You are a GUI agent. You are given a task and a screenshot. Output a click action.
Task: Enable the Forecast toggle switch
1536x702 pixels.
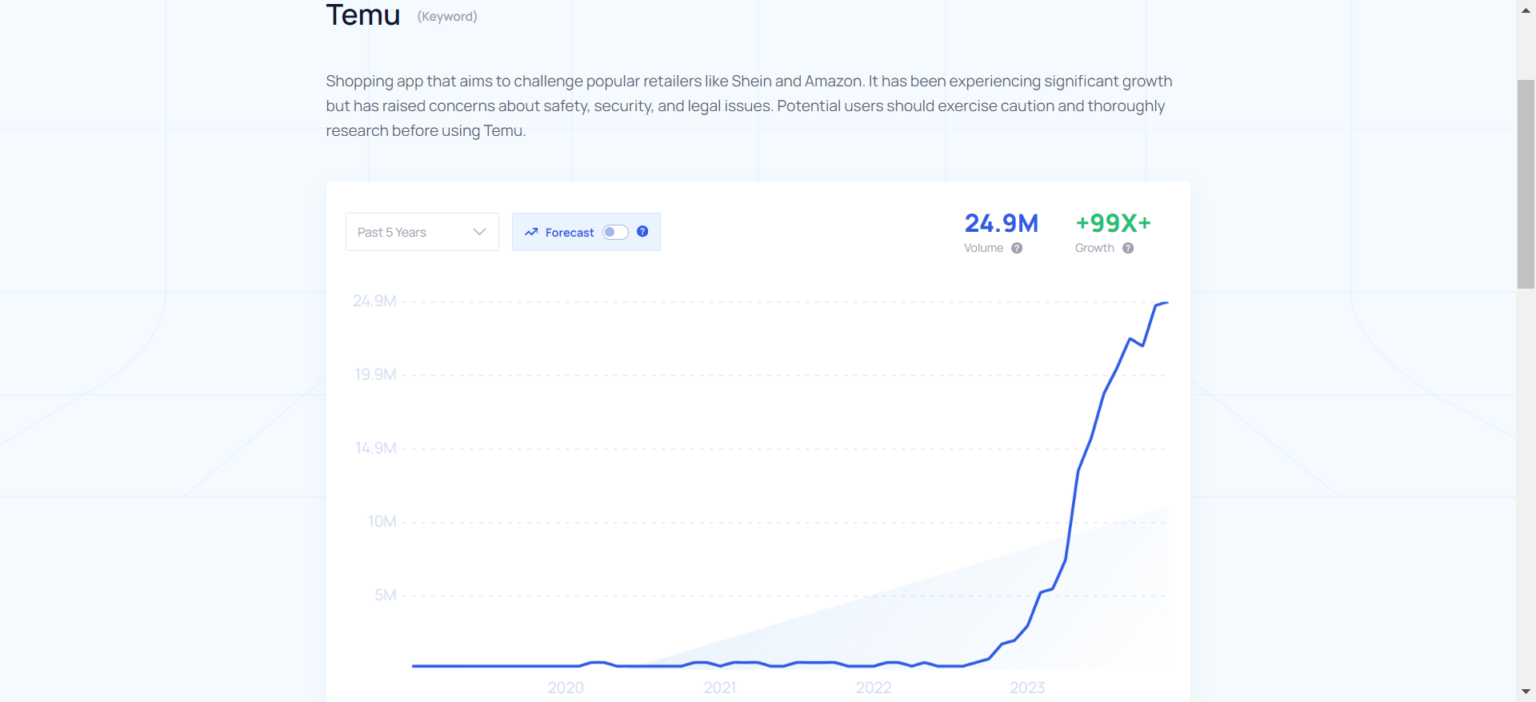[x=615, y=231]
